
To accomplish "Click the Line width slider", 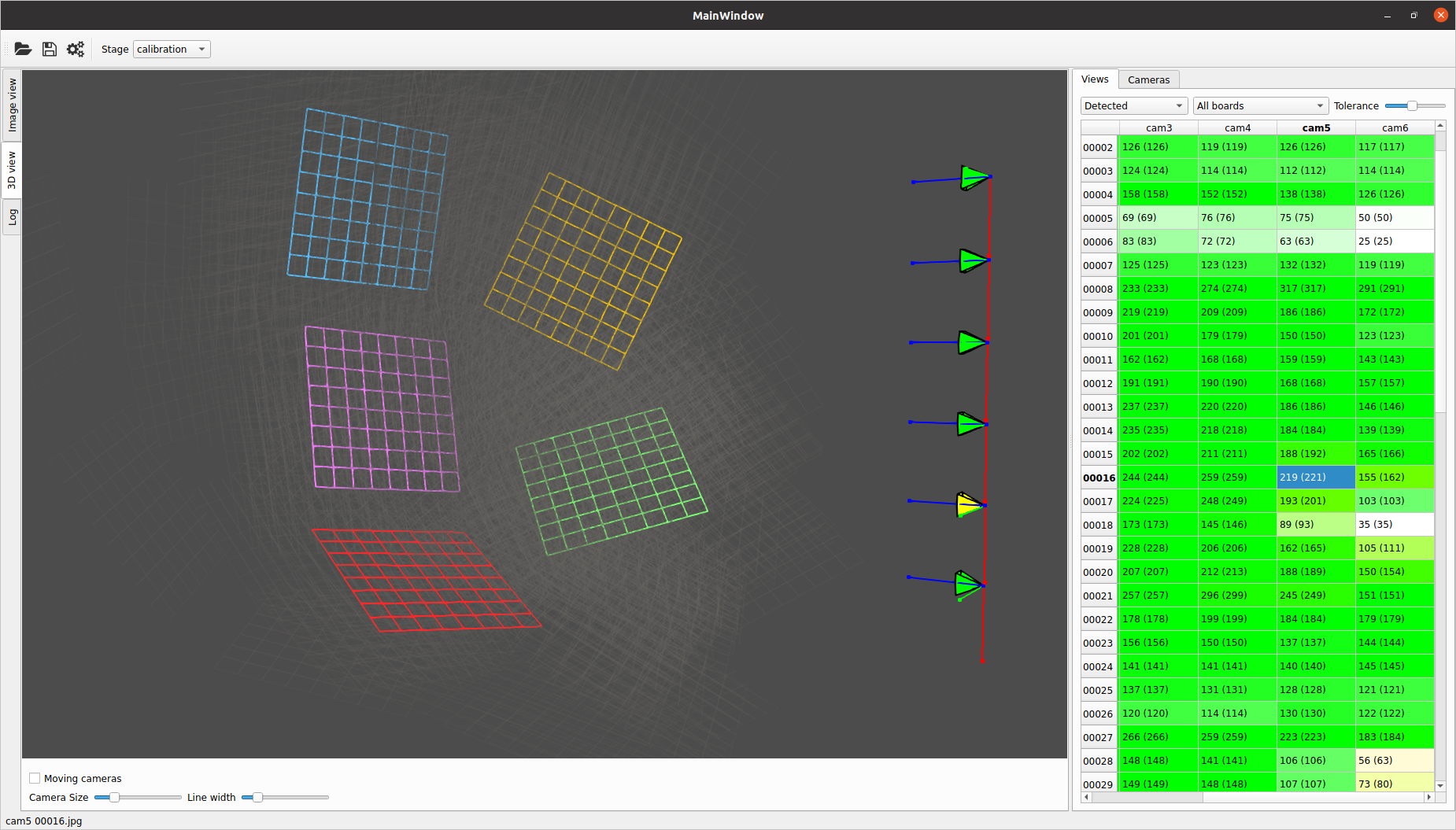I will click(285, 797).
